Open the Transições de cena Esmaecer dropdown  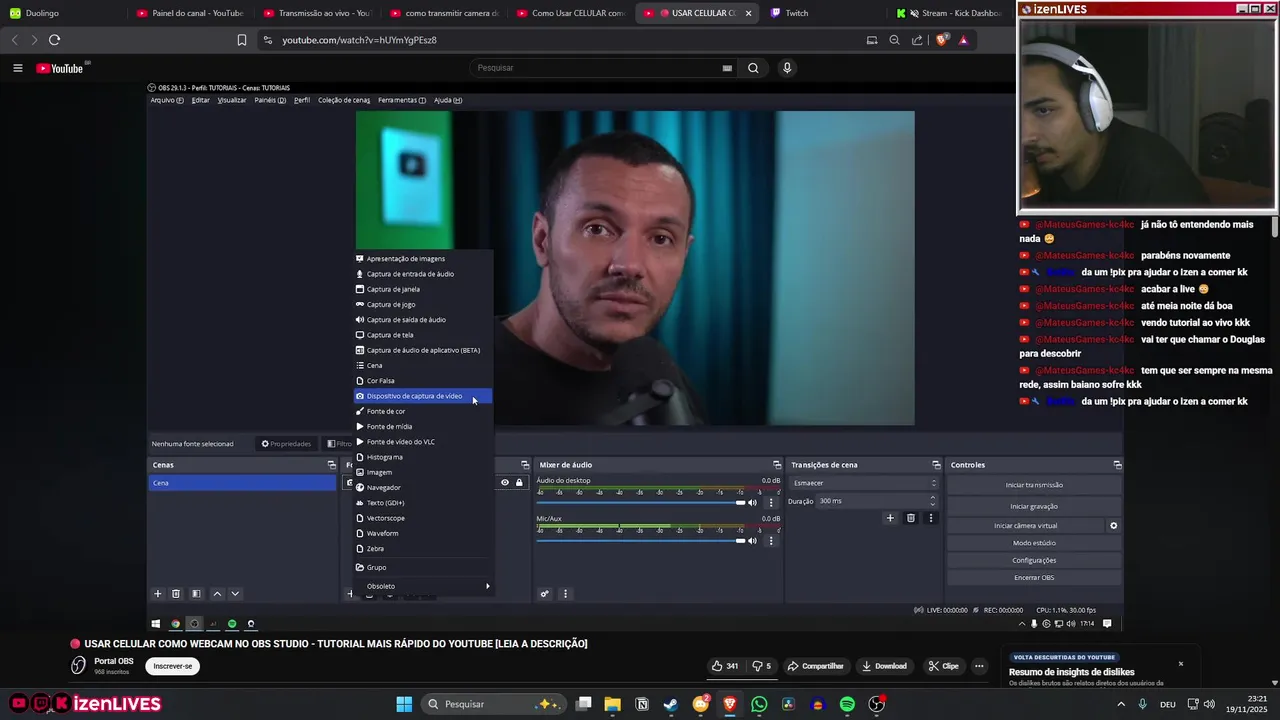tap(865, 483)
